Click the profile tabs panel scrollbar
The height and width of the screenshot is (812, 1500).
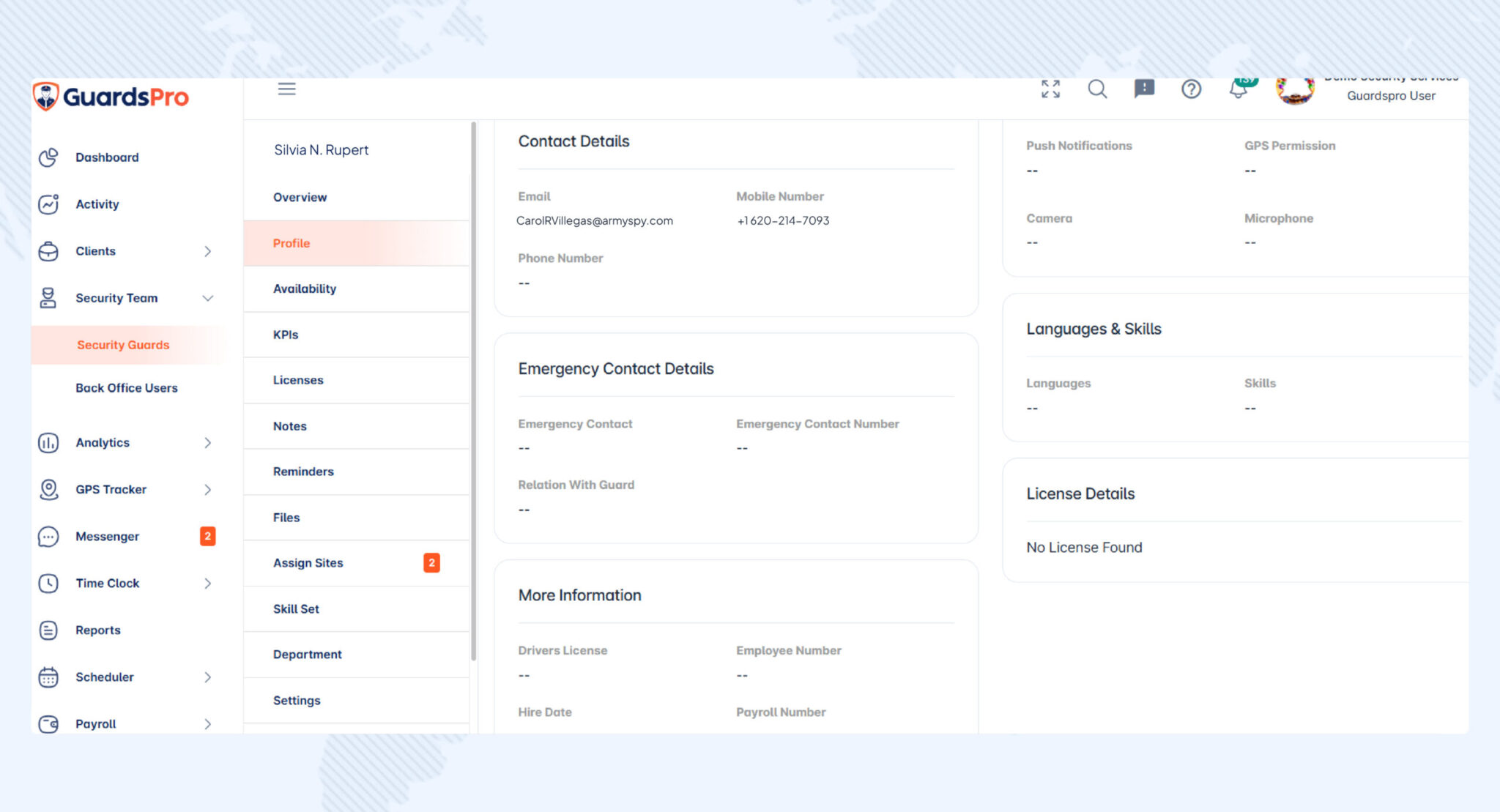[x=474, y=391]
